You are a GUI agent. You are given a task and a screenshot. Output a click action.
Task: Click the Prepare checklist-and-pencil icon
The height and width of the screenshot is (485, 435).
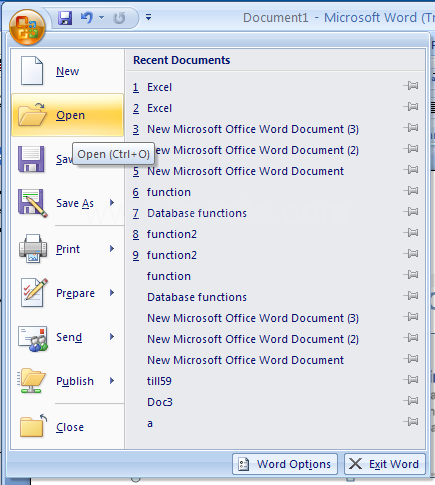pyautogui.click(x=34, y=292)
